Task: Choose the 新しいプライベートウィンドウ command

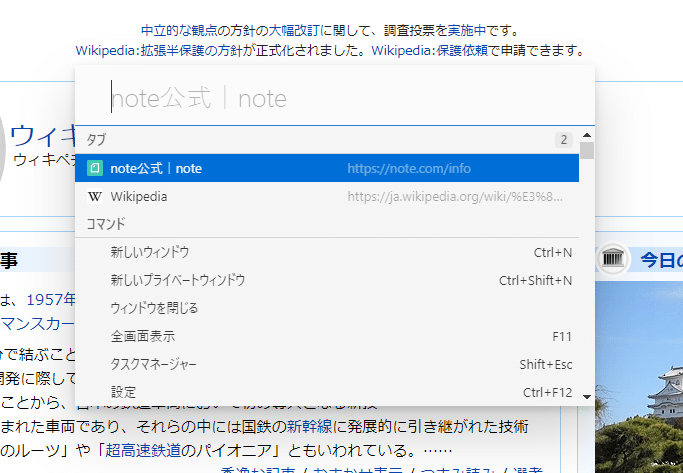Action: 327,280
